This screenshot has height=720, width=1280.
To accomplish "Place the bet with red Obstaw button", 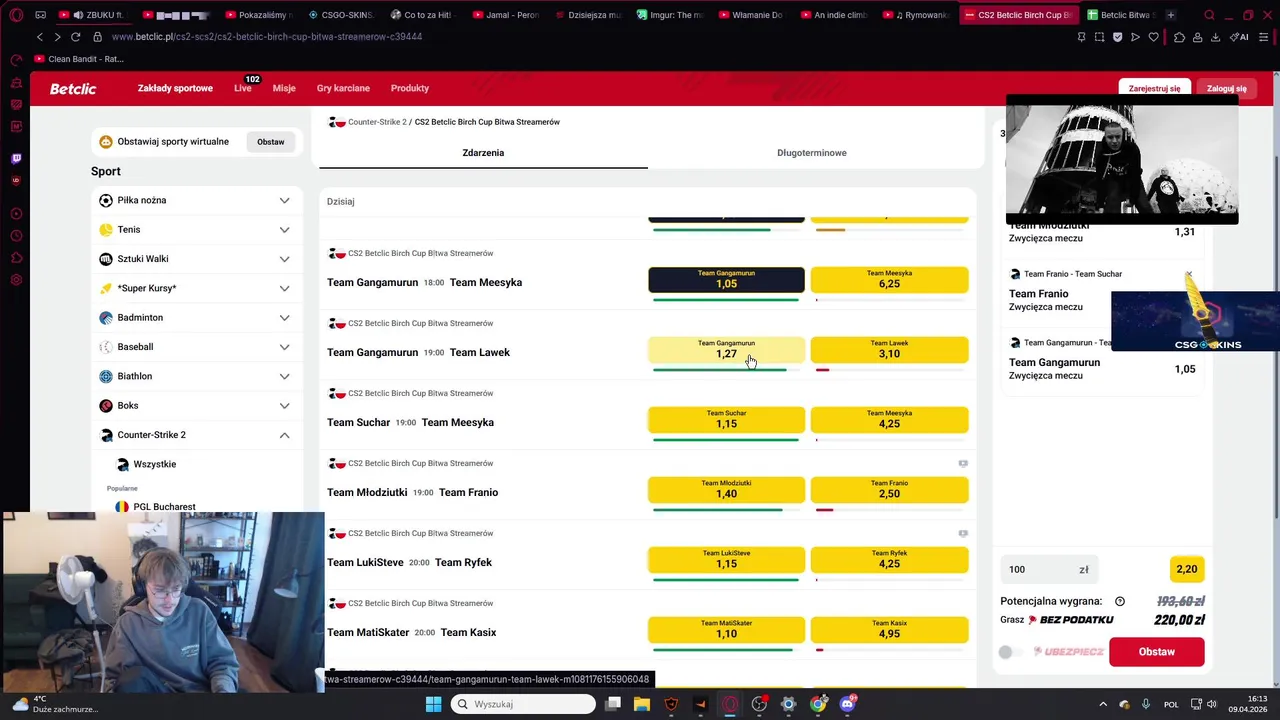I will [1157, 652].
